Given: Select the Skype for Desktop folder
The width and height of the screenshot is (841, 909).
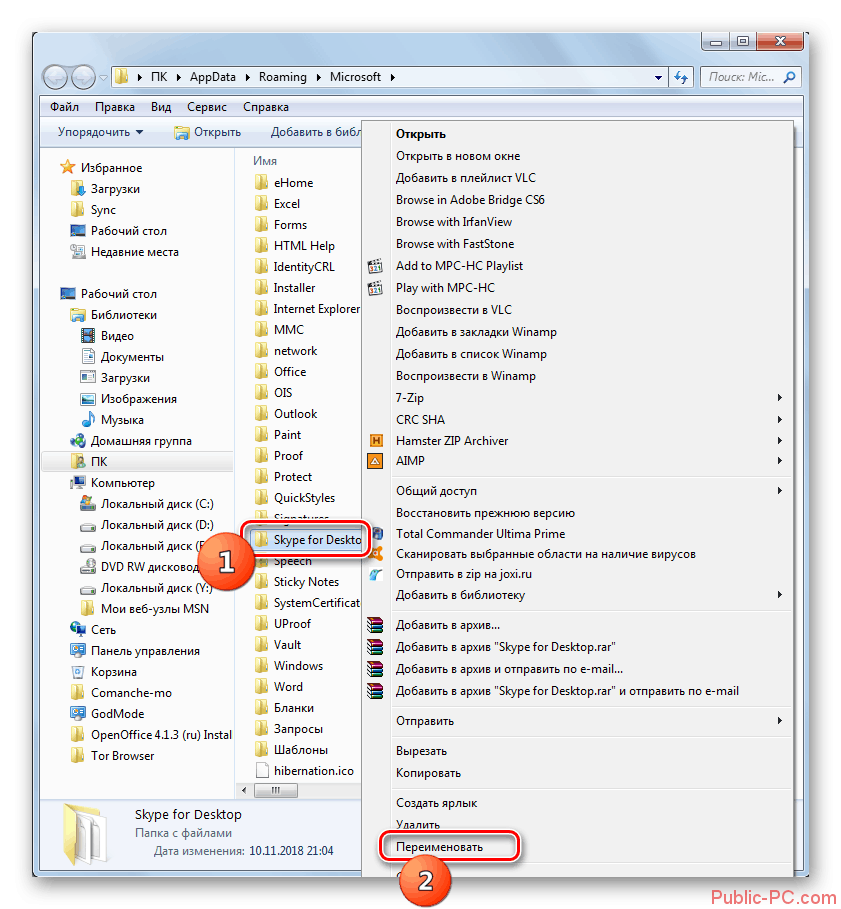Looking at the screenshot, I should point(308,540).
